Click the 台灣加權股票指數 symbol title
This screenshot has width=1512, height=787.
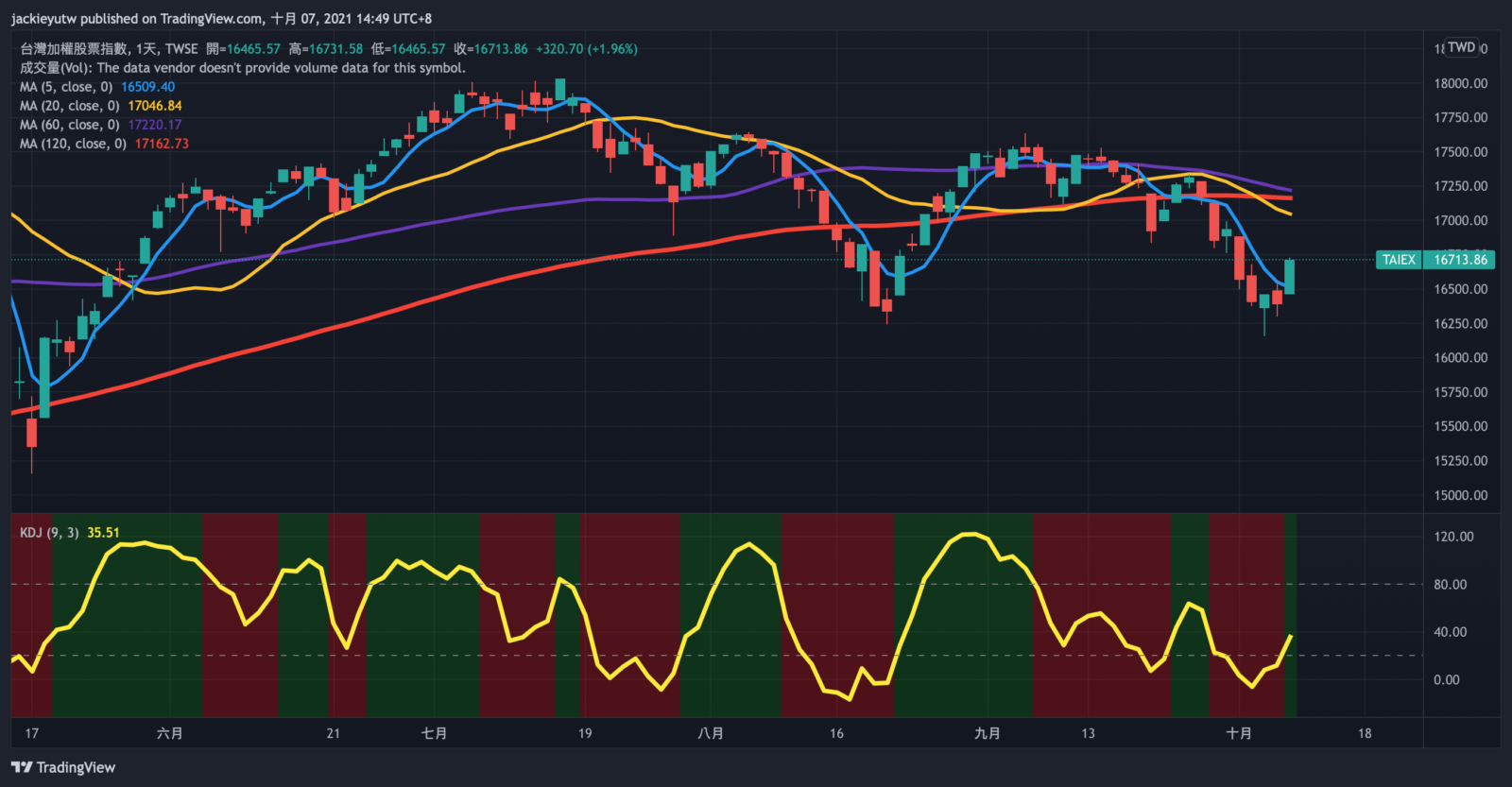74,49
